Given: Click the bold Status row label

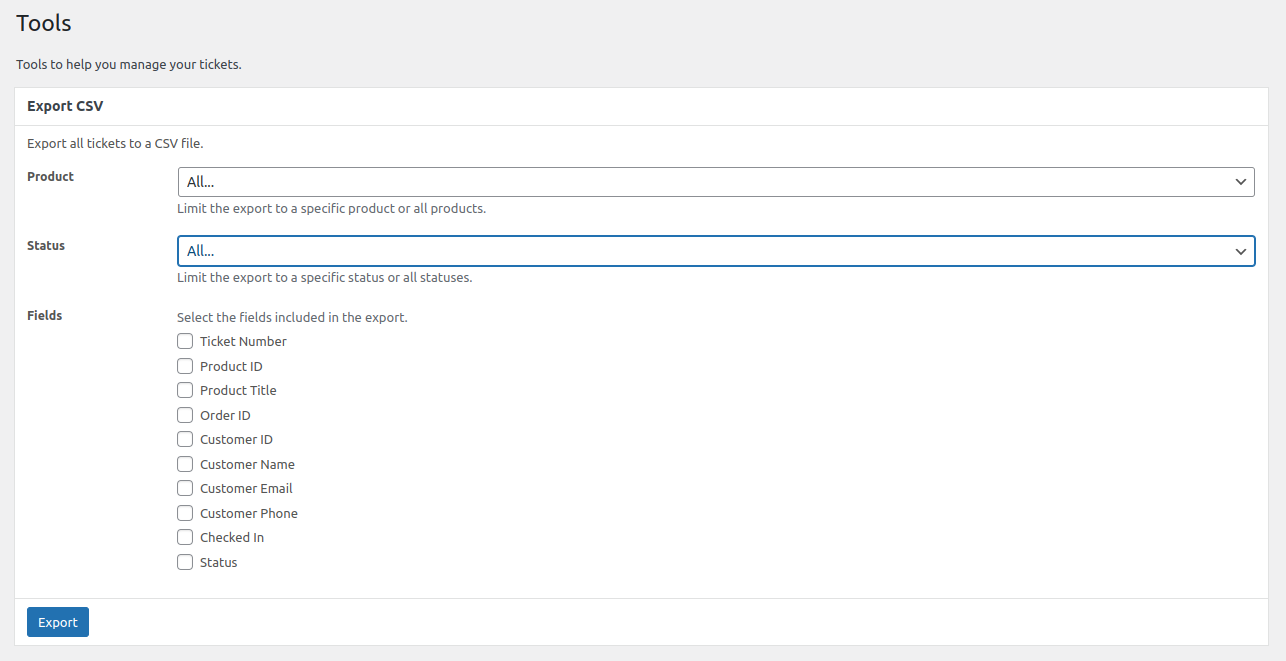Looking at the screenshot, I should [x=46, y=245].
